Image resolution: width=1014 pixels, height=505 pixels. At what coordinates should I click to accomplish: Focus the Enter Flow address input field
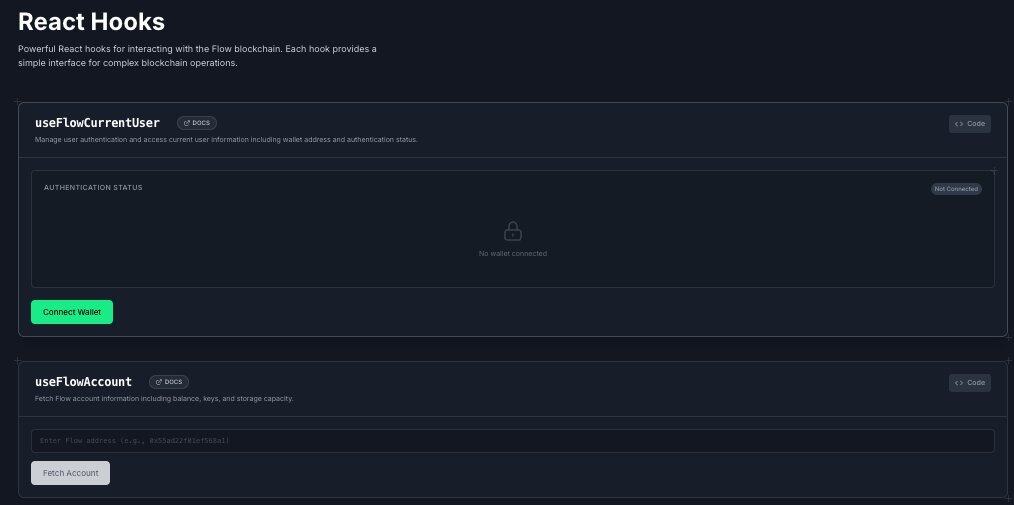[512, 441]
